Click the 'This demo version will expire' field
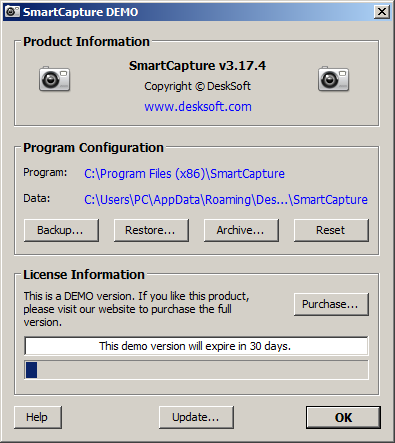 click(x=196, y=346)
